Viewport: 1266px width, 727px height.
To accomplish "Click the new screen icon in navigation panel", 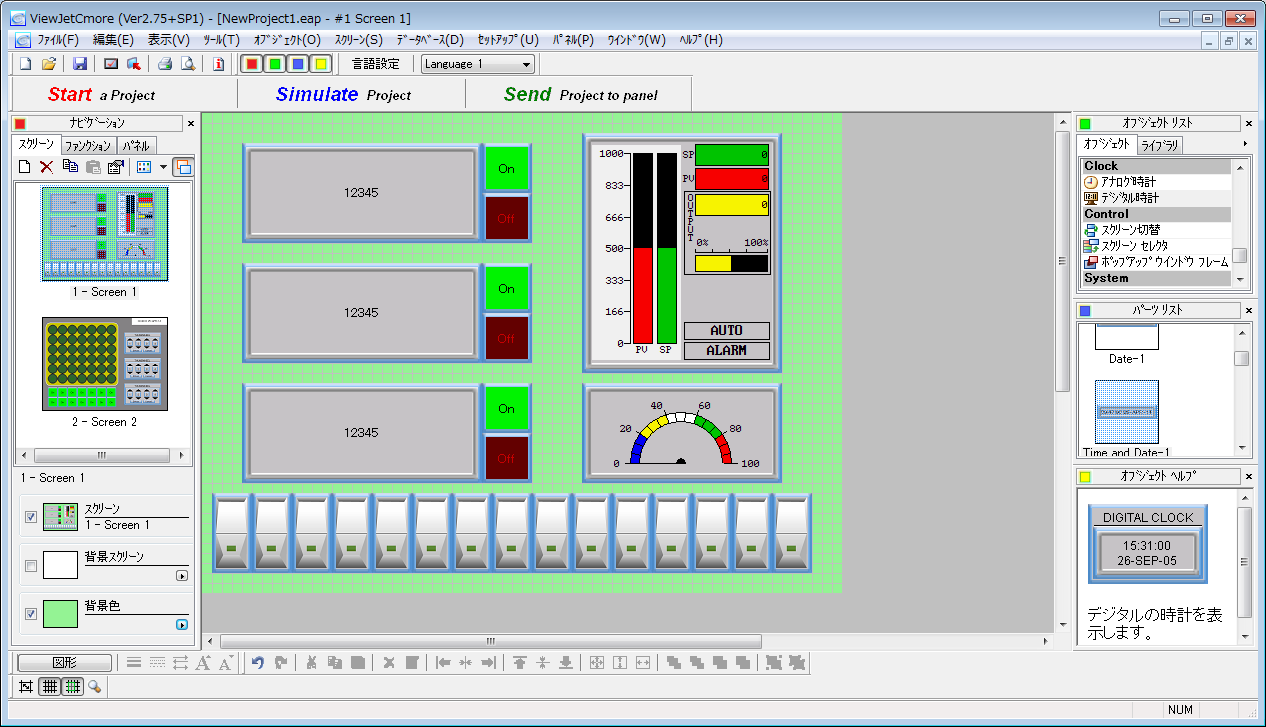I will pos(26,167).
